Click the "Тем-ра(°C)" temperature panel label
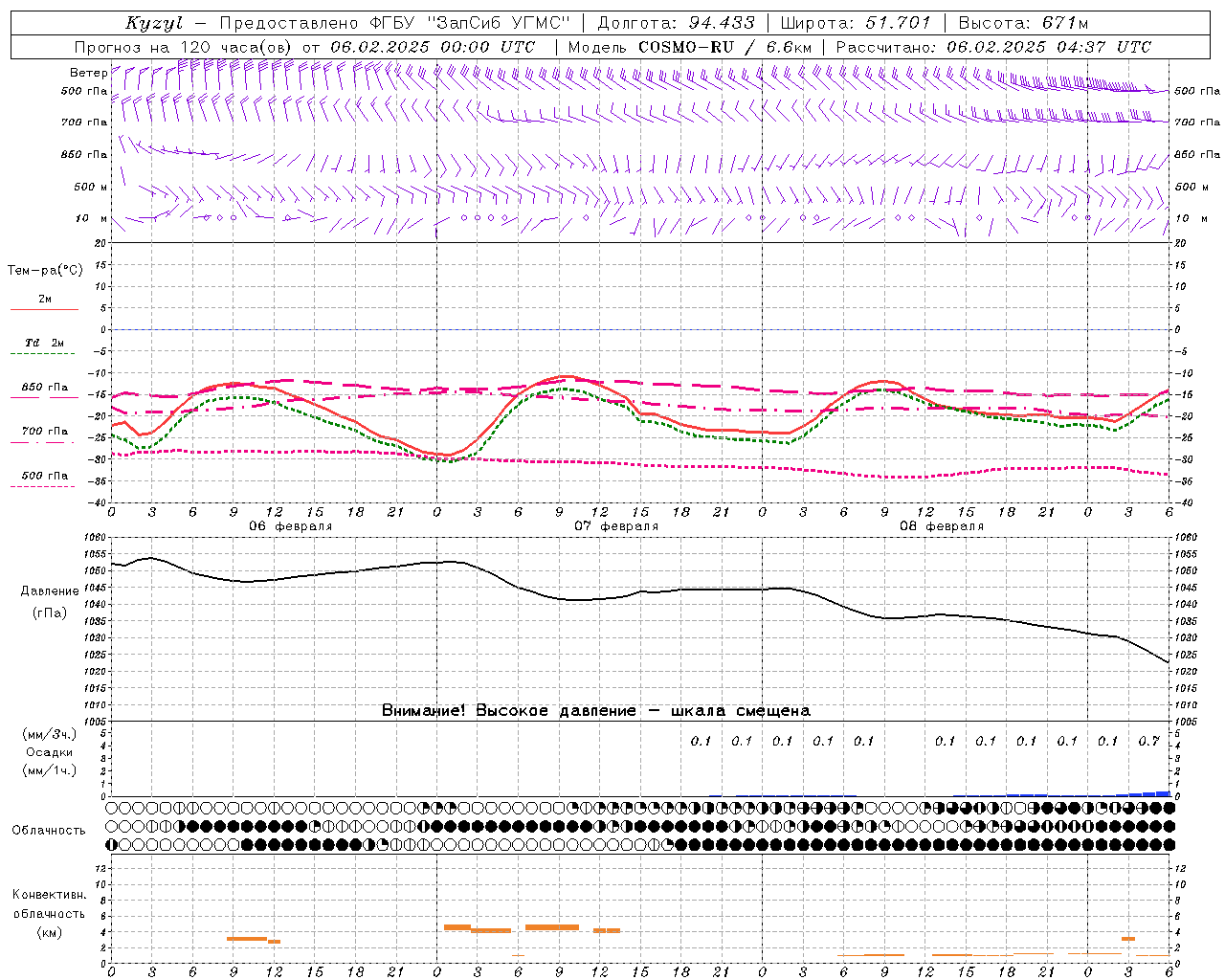Screen dimensions: 1225x980 tap(45, 271)
